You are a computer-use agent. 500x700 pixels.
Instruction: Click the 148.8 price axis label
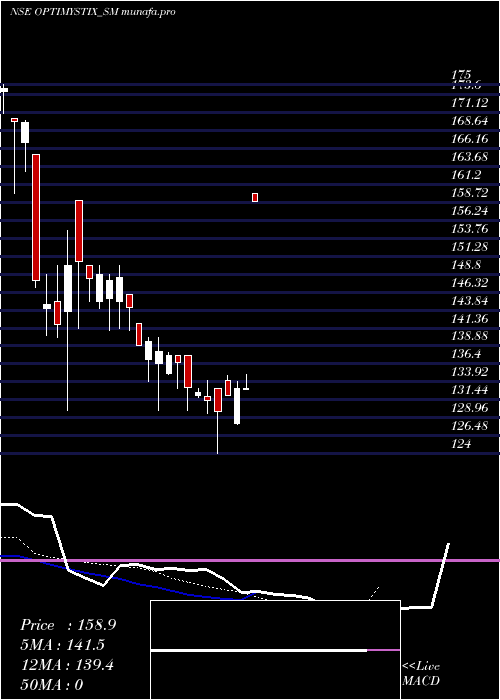click(467, 265)
